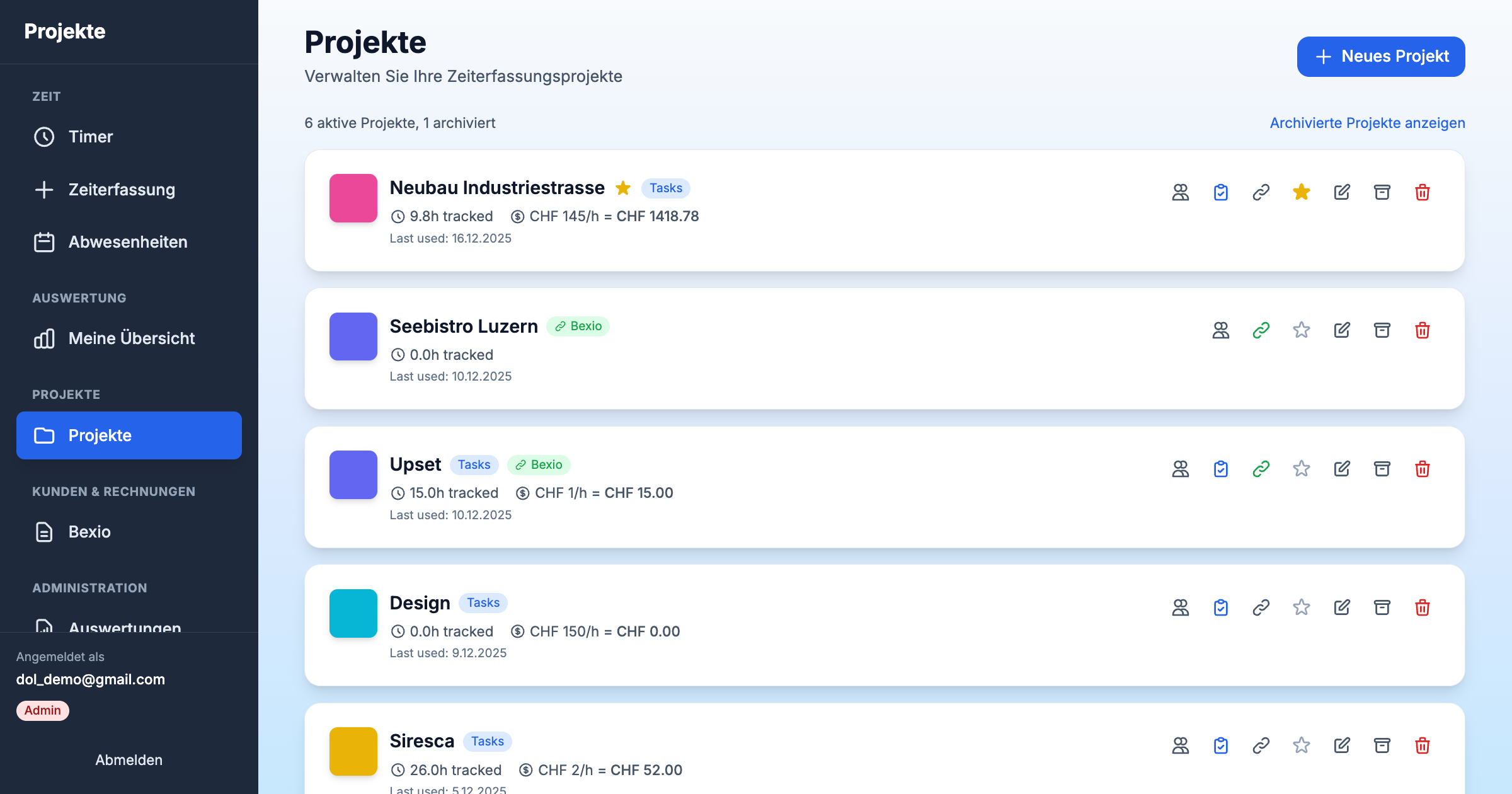
Task: Create a new project with Neues Projekt
Action: pos(1380,56)
